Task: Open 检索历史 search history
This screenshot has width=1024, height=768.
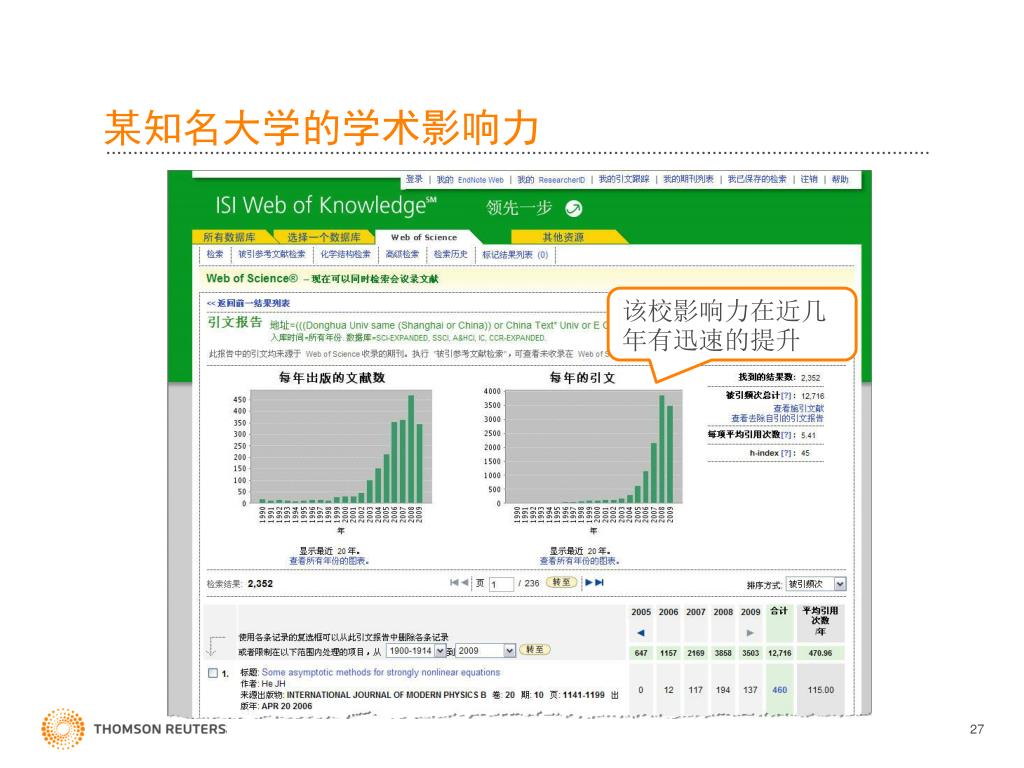Action: [x=451, y=255]
